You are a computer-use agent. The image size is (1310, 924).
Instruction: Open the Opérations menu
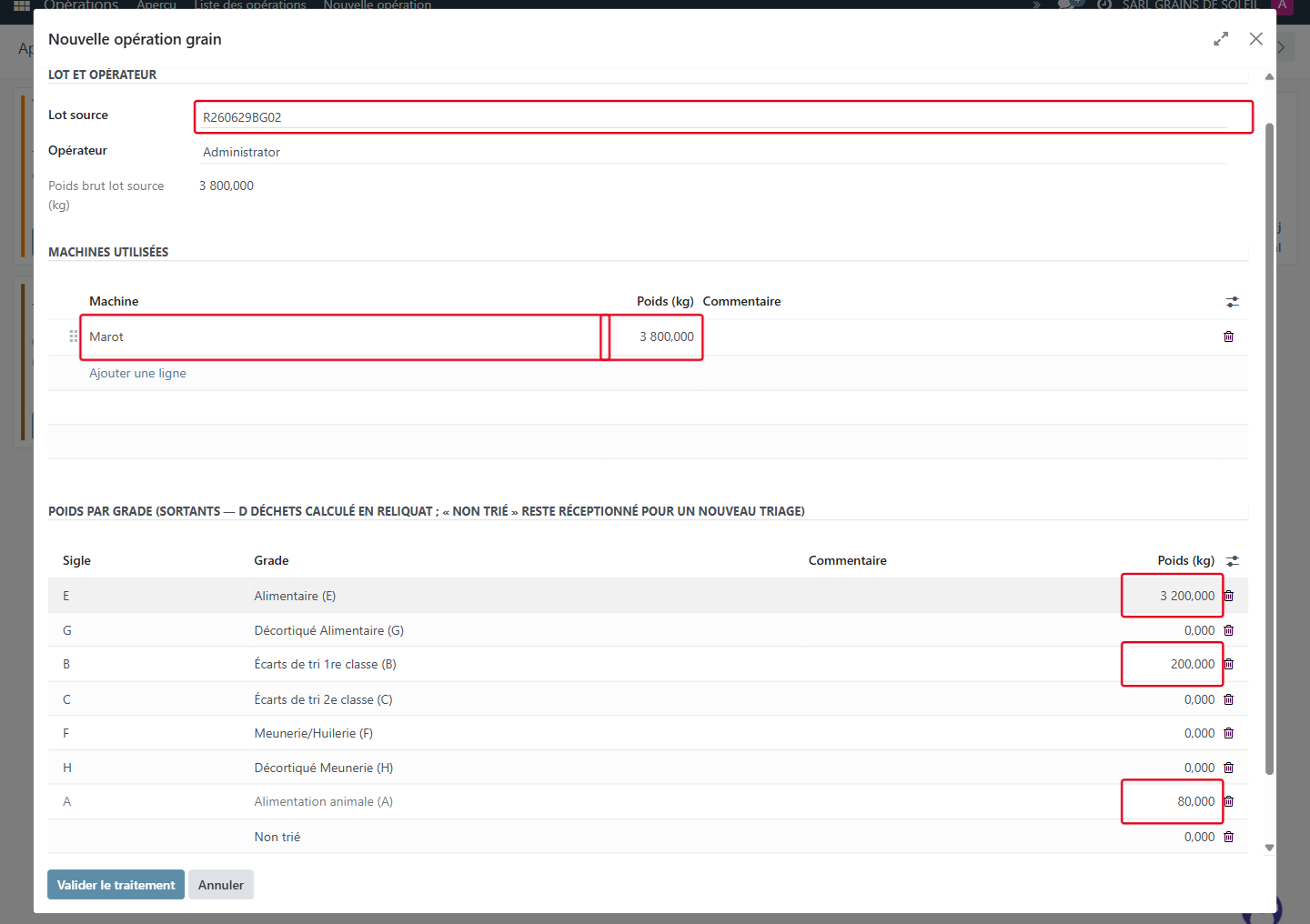[81, 5]
